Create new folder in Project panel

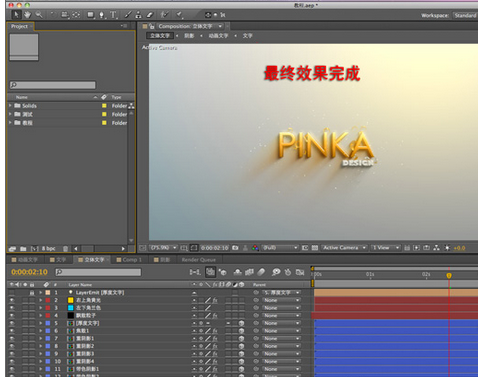pos(23,249)
